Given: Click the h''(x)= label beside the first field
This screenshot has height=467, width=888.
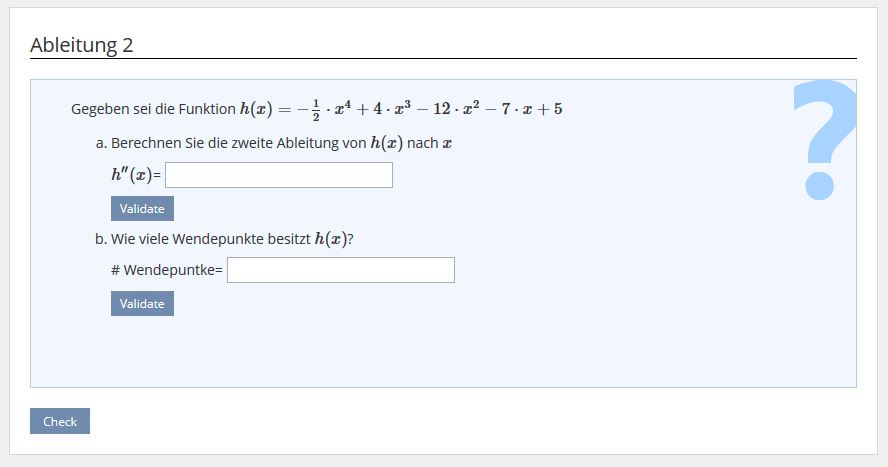Looking at the screenshot, I should pyautogui.click(x=136, y=176).
